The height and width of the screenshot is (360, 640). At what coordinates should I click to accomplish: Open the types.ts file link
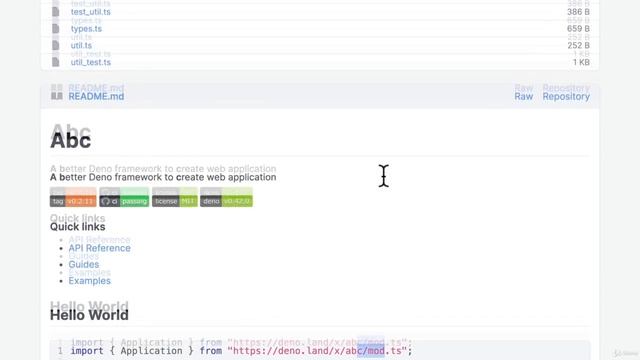[x=86, y=29]
